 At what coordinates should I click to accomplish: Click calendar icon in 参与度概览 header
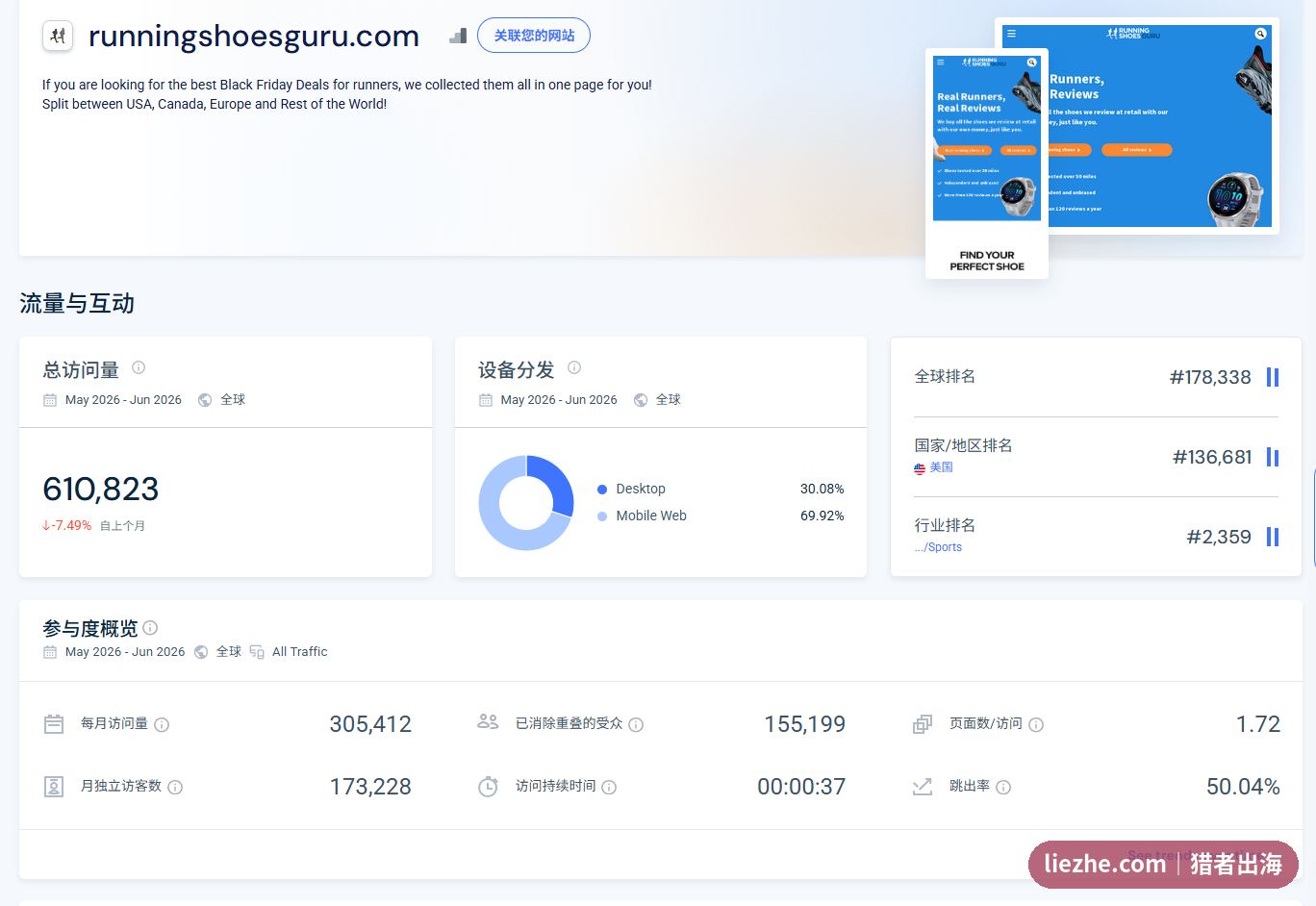pyautogui.click(x=50, y=652)
